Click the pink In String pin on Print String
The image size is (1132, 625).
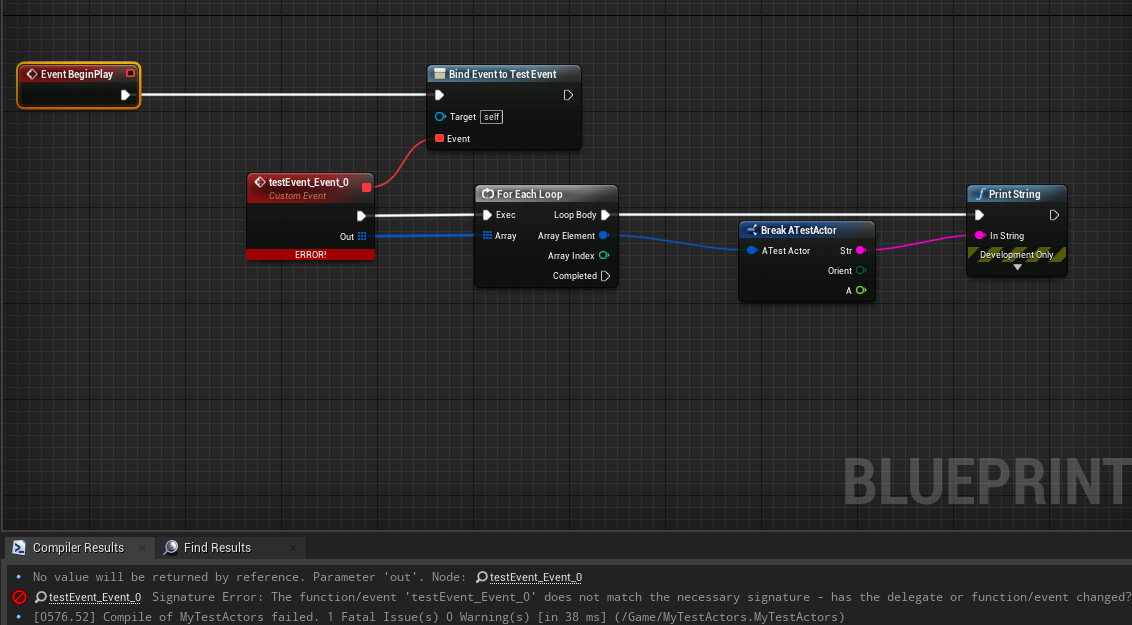pyautogui.click(x=979, y=236)
